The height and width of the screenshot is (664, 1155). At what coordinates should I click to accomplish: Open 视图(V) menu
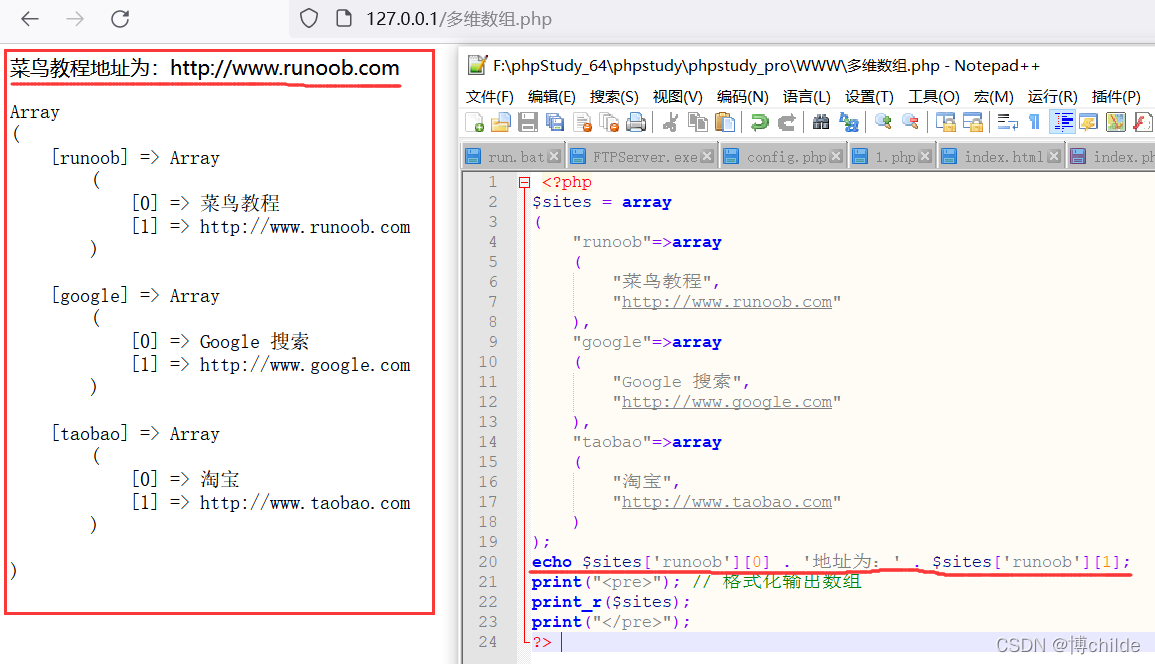678,97
